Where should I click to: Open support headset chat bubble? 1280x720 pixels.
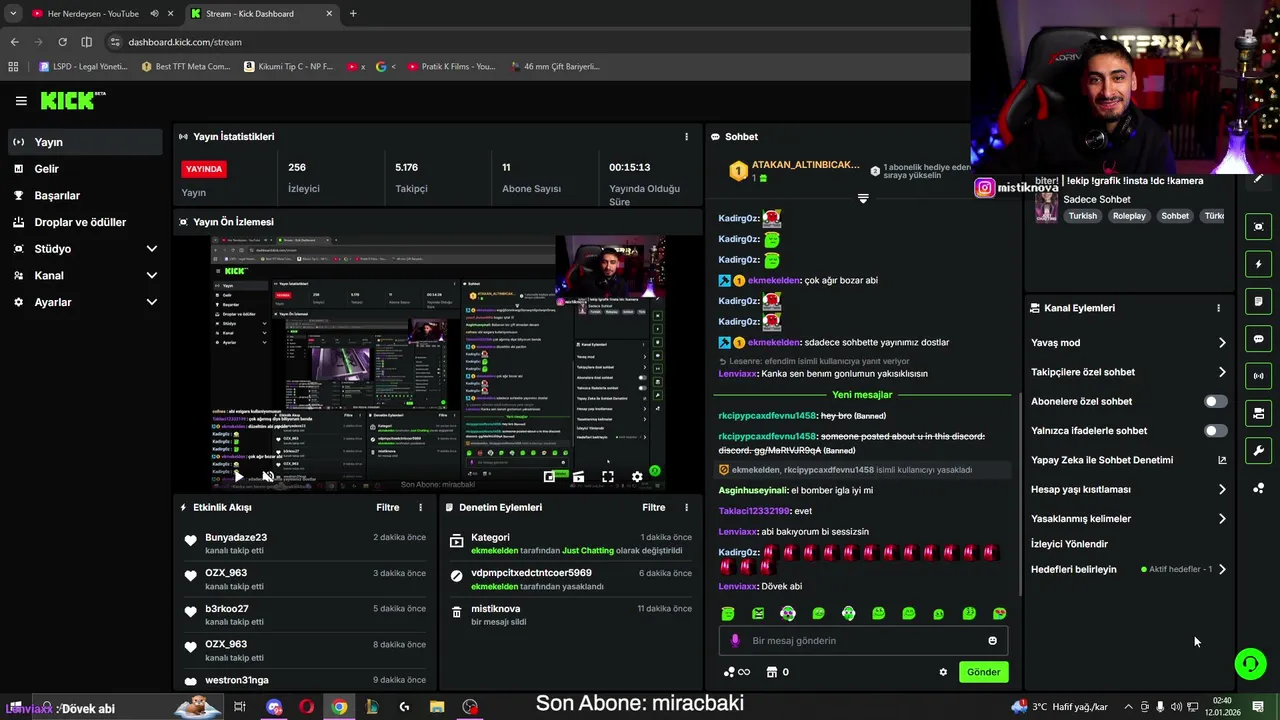(x=1250, y=664)
